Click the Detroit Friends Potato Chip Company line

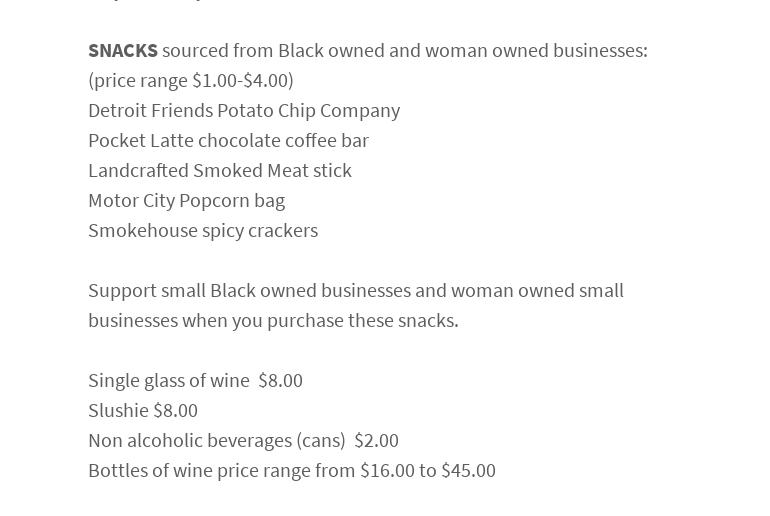(x=244, y=110)
